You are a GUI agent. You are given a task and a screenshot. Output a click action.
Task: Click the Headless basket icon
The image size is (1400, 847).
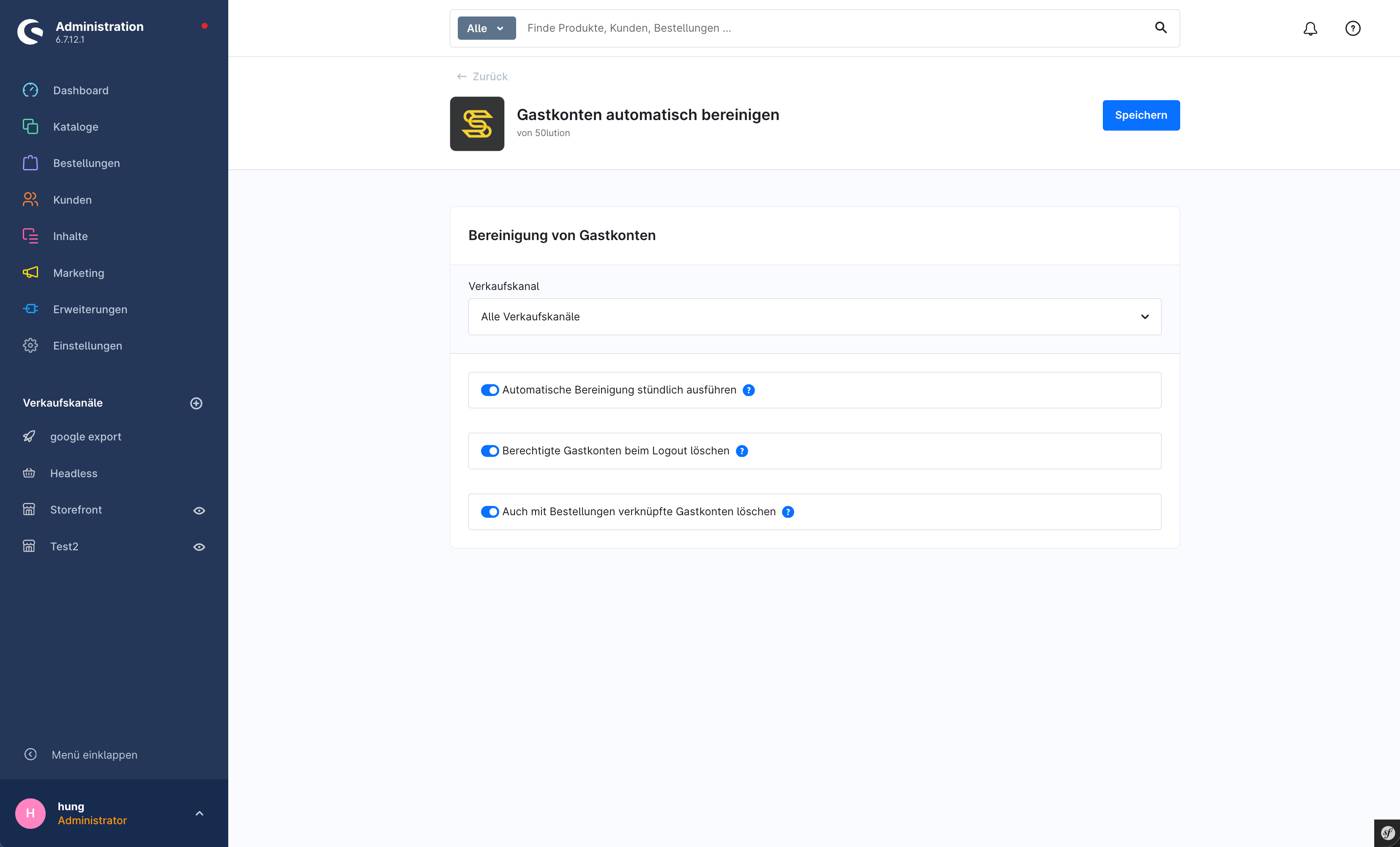(29, 473)
